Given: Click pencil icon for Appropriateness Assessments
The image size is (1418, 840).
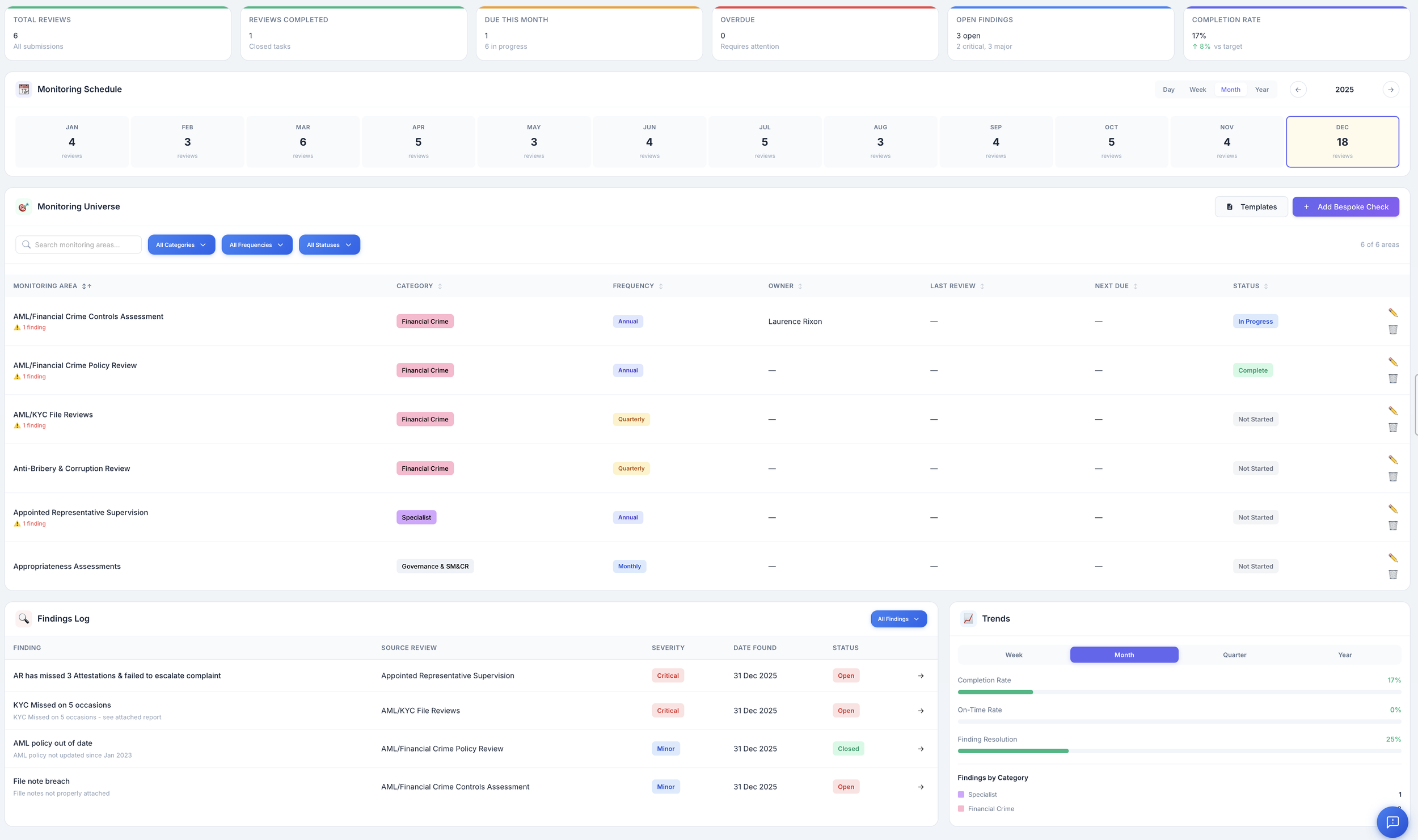Looking at the screenshot, I should point(1392,558).
